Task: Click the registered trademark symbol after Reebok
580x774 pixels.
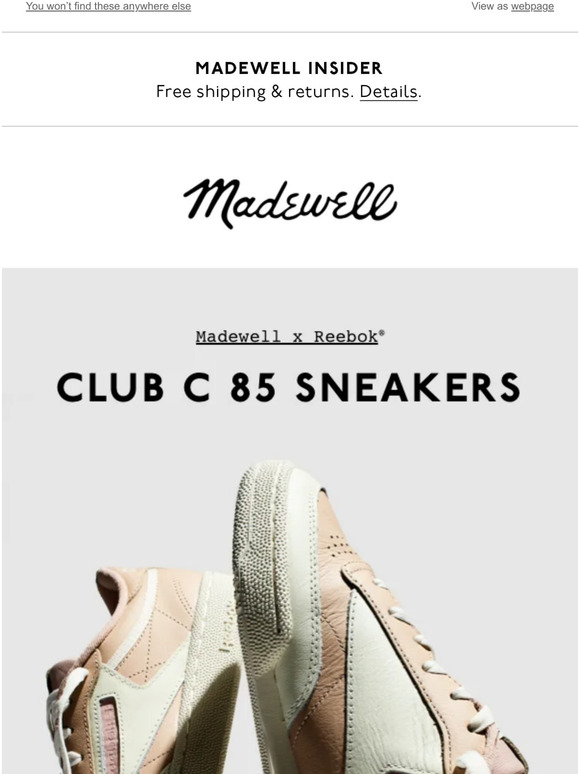Action: [382, 333]
